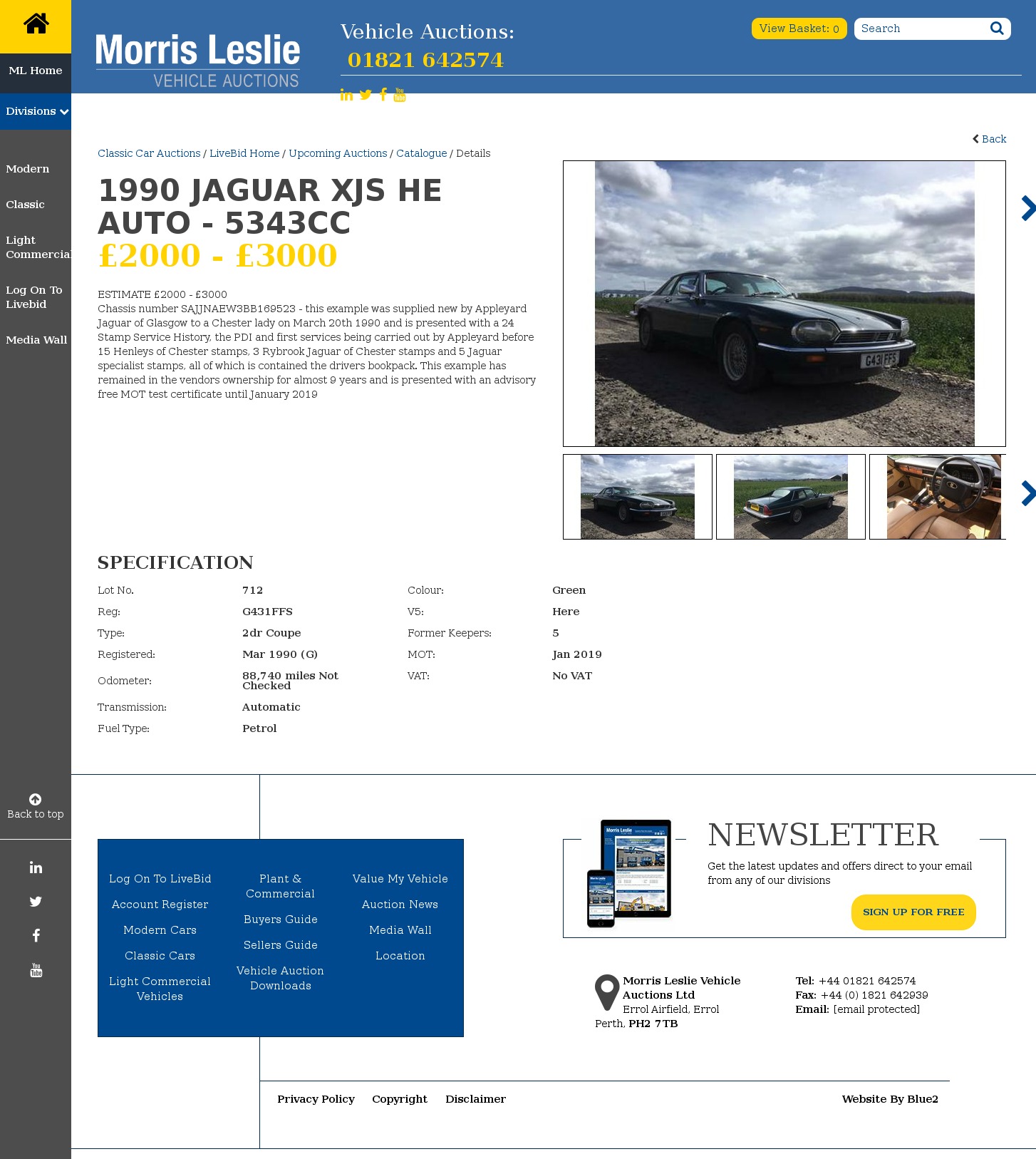Click the main Jaguar photo
1036x1159 pixels.
click(x=784, y=304)
